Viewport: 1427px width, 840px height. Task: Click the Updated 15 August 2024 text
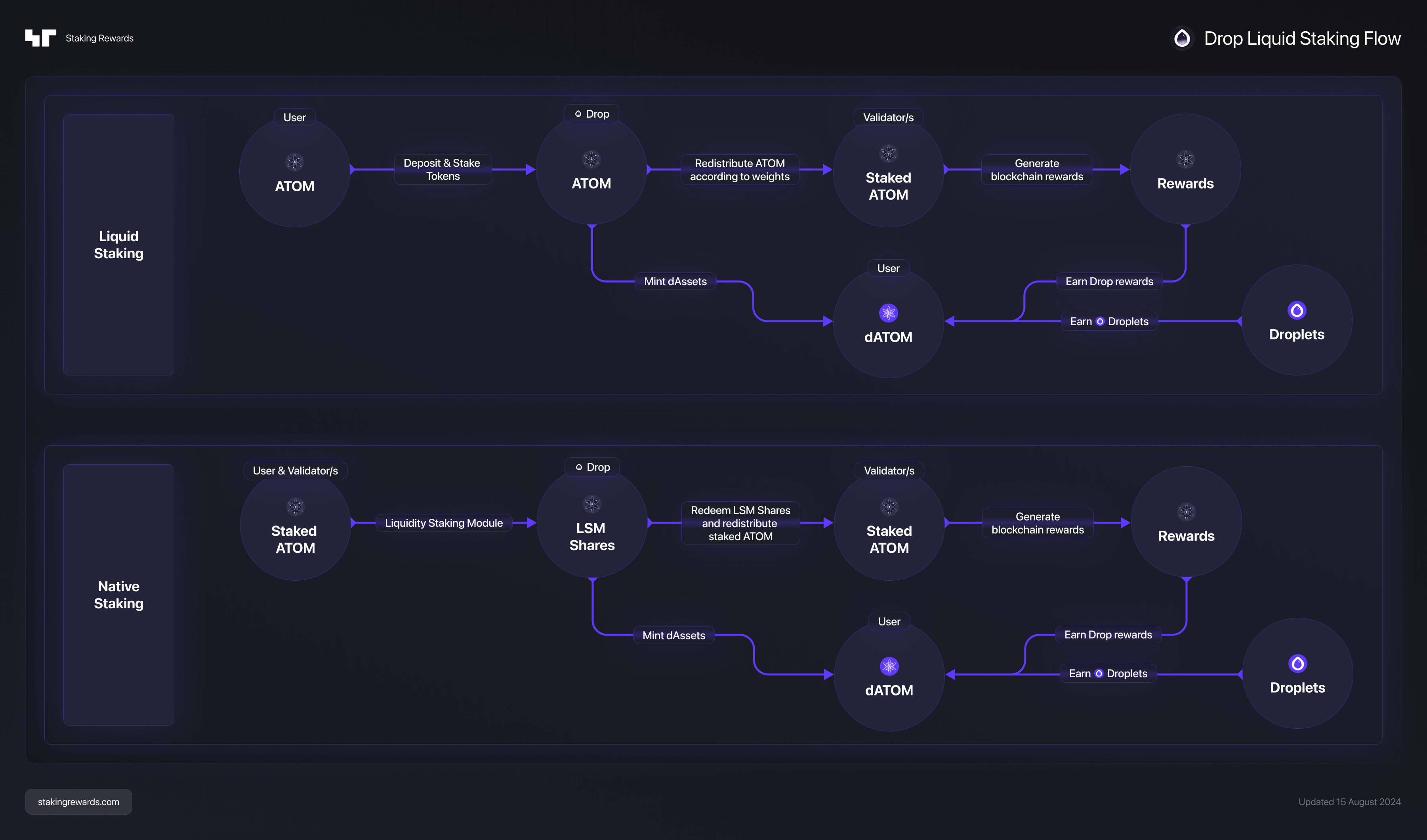(x=1349, y=802)
